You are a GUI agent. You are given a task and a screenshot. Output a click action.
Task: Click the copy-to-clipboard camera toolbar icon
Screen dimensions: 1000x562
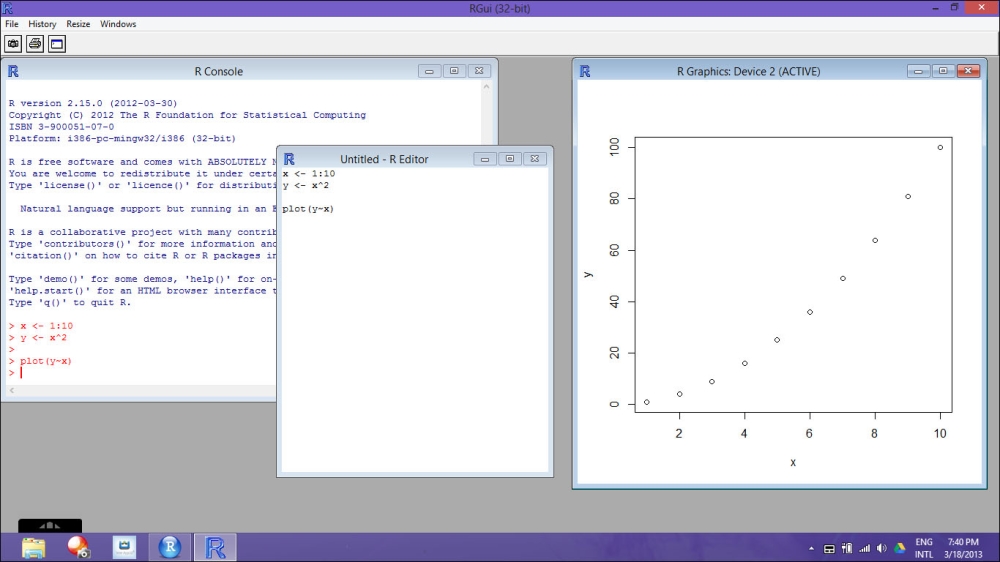13,43
